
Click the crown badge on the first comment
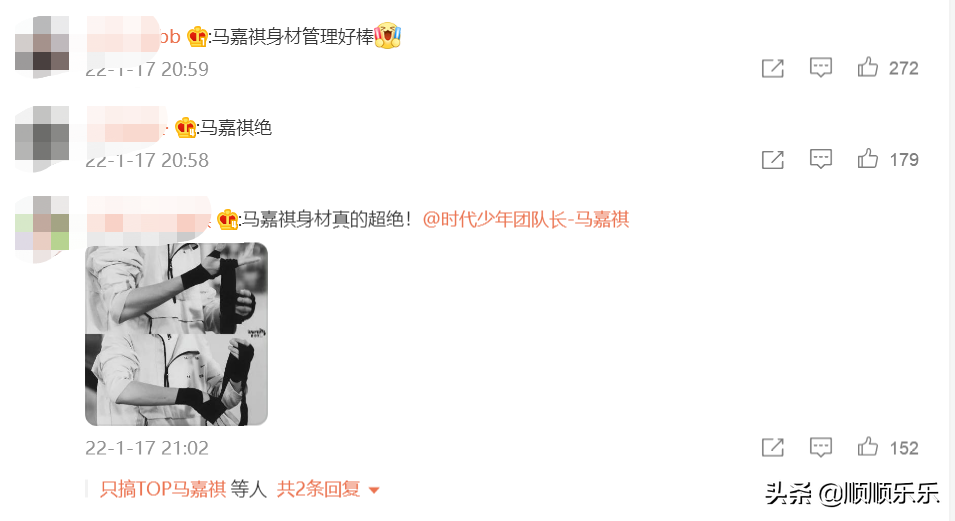coord(197,37)
